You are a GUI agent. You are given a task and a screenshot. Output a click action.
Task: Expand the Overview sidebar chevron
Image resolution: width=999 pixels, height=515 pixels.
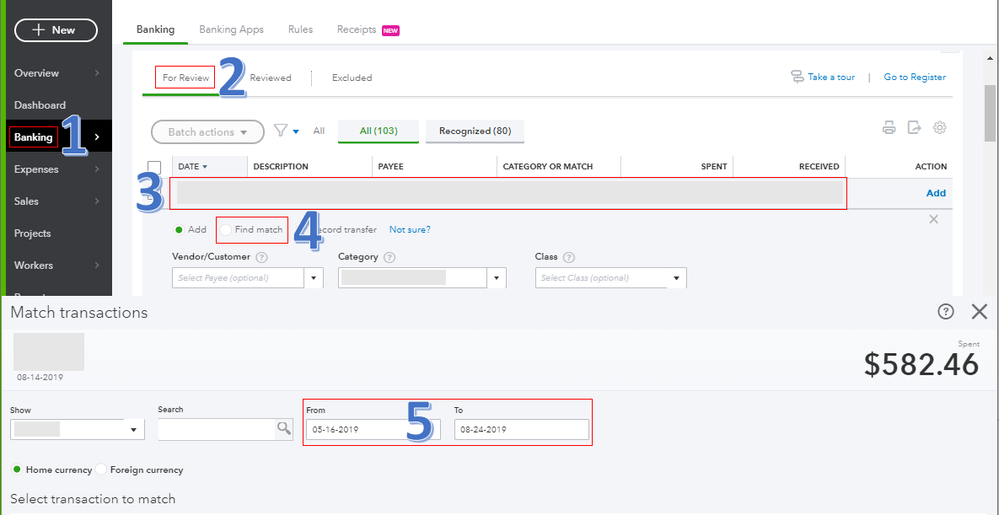(x=97, y=73)
